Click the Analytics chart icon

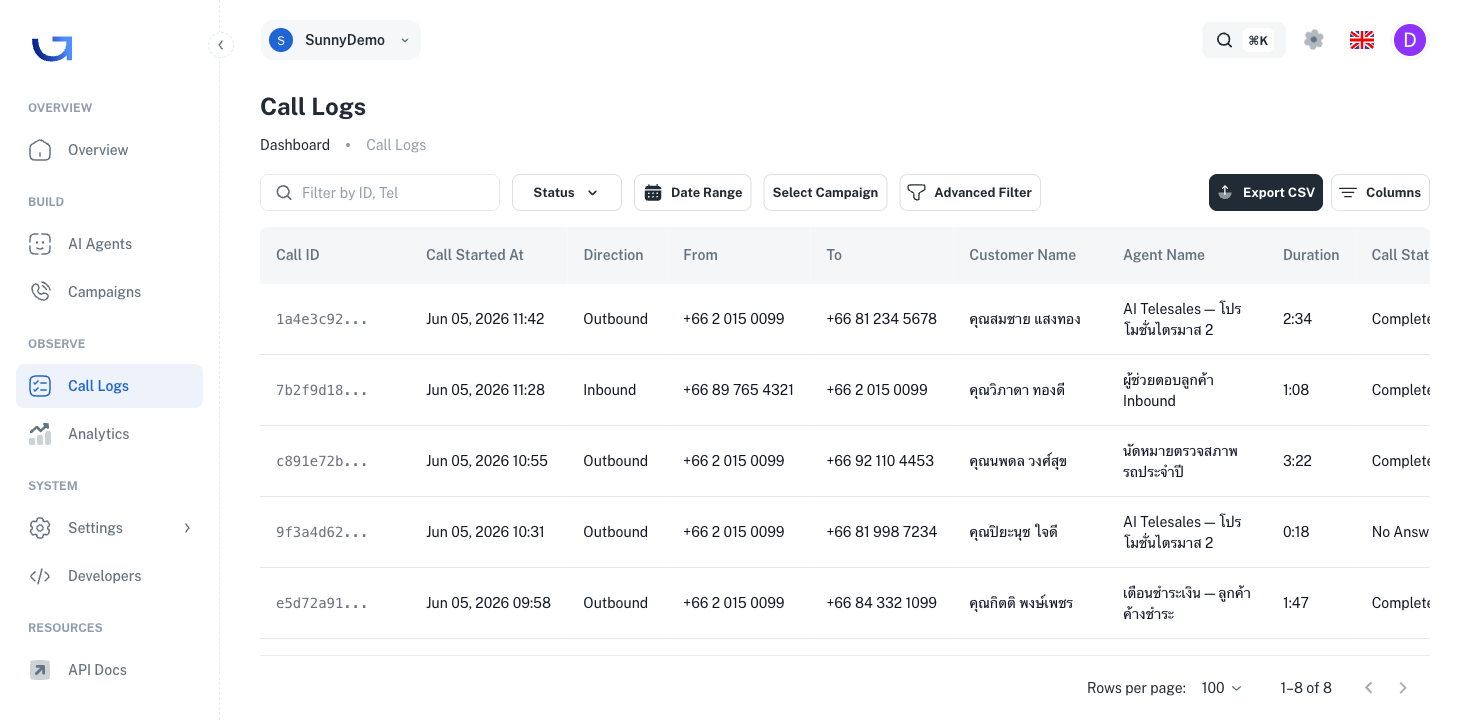(x=40, y=434)
